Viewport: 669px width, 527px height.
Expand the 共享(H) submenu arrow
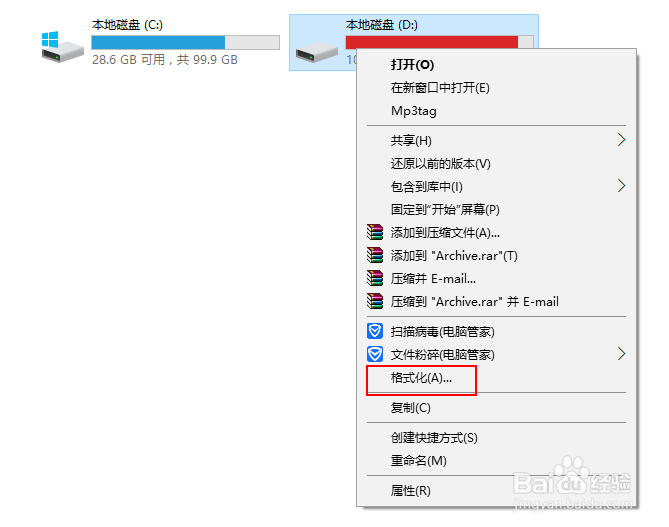tap(621, 140)
